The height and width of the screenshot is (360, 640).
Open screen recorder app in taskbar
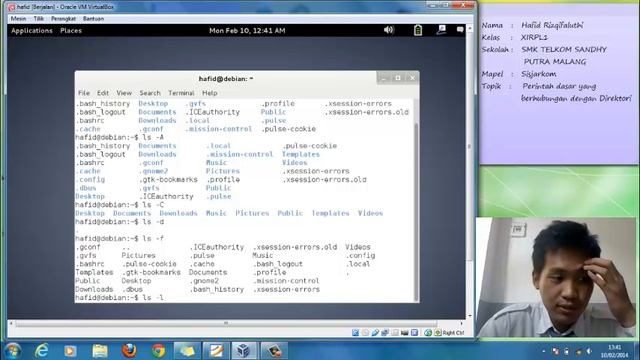[x=274, y=351]
